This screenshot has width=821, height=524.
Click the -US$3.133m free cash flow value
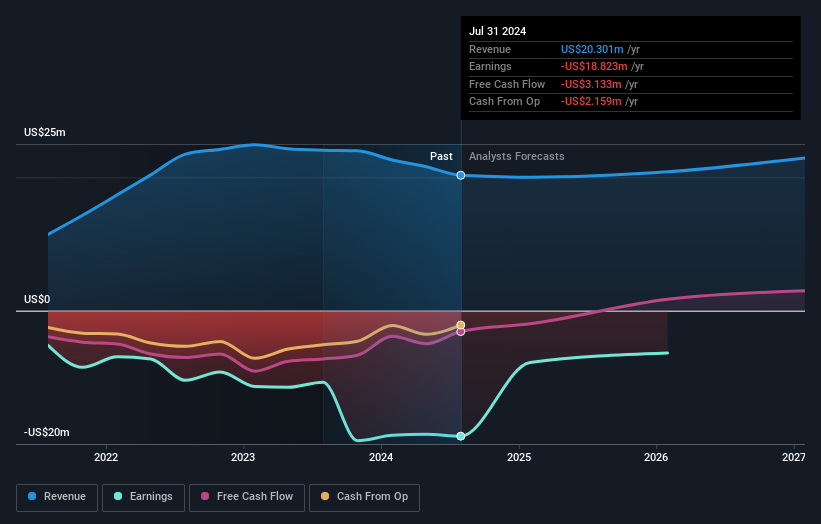591,84
